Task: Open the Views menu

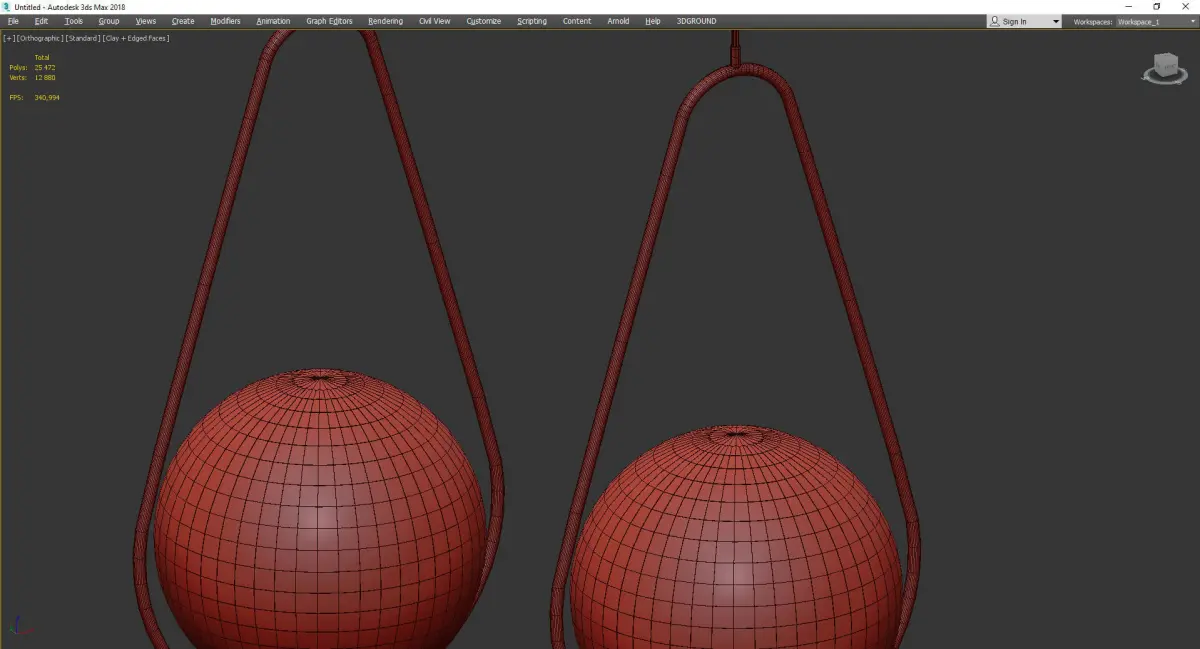Action: pos(146,21)
